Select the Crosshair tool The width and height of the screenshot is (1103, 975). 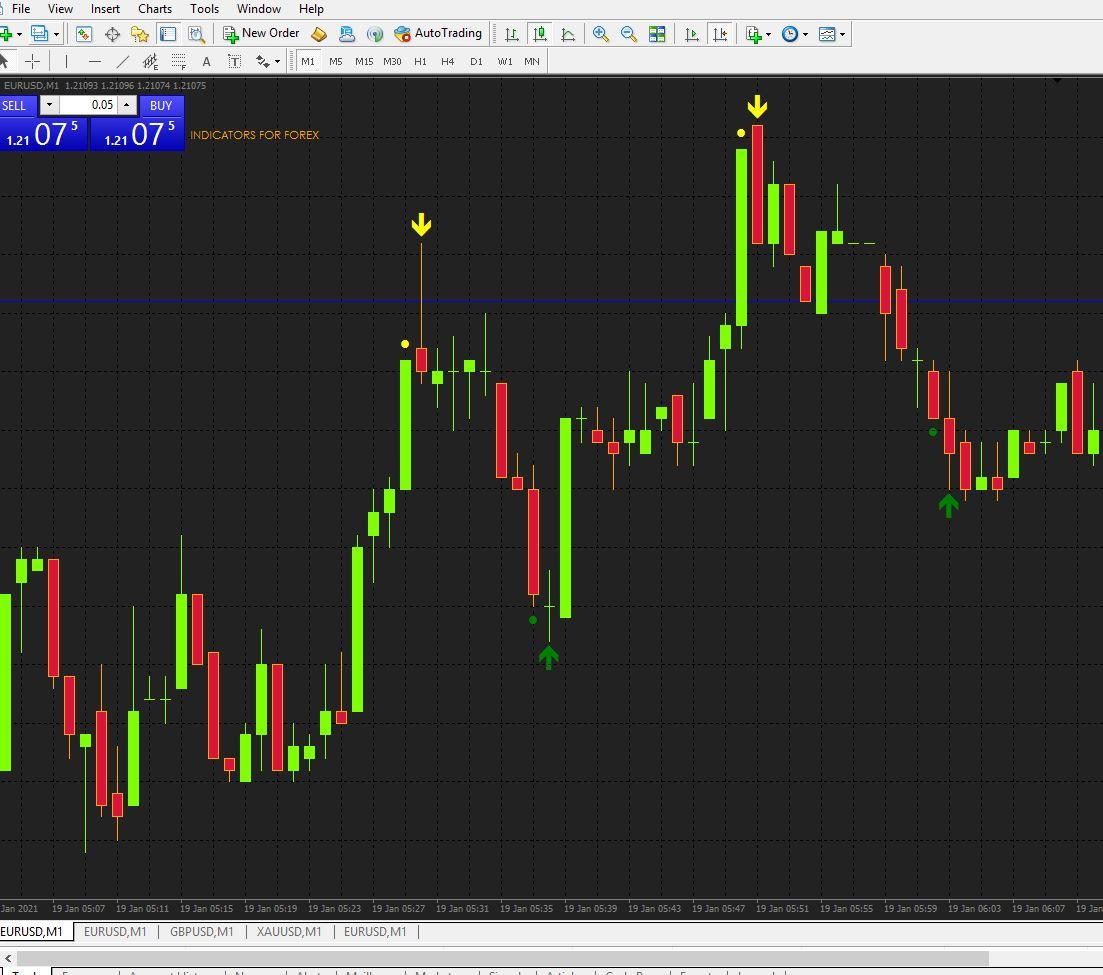(31, 61)
